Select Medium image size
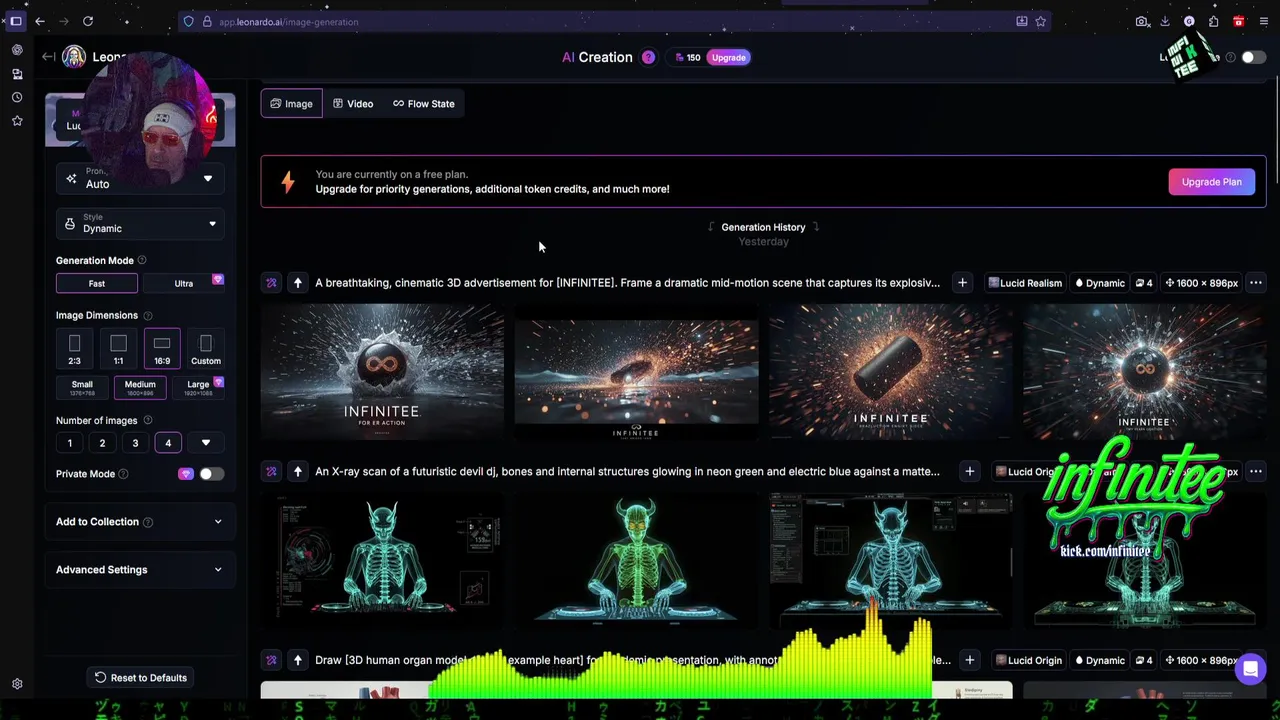Image resolution: width=1280 pixels, height=720 pixels. [x=140, y=388]
